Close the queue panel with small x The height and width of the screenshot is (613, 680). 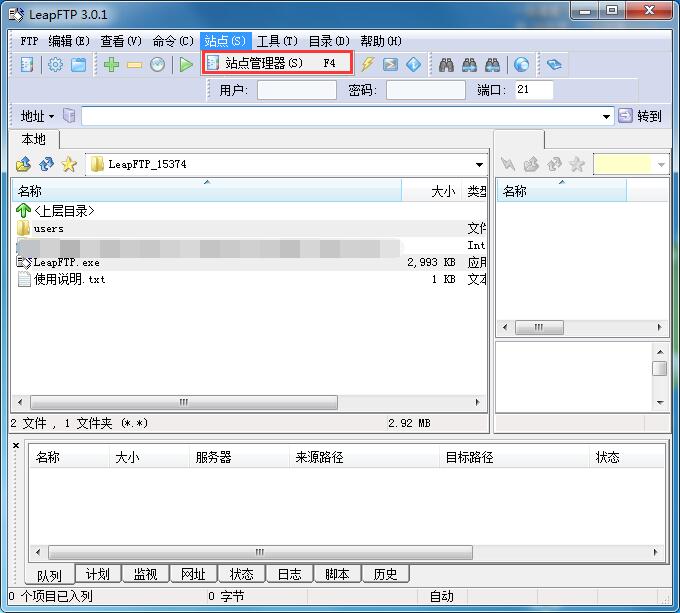[x=16, y=445]
